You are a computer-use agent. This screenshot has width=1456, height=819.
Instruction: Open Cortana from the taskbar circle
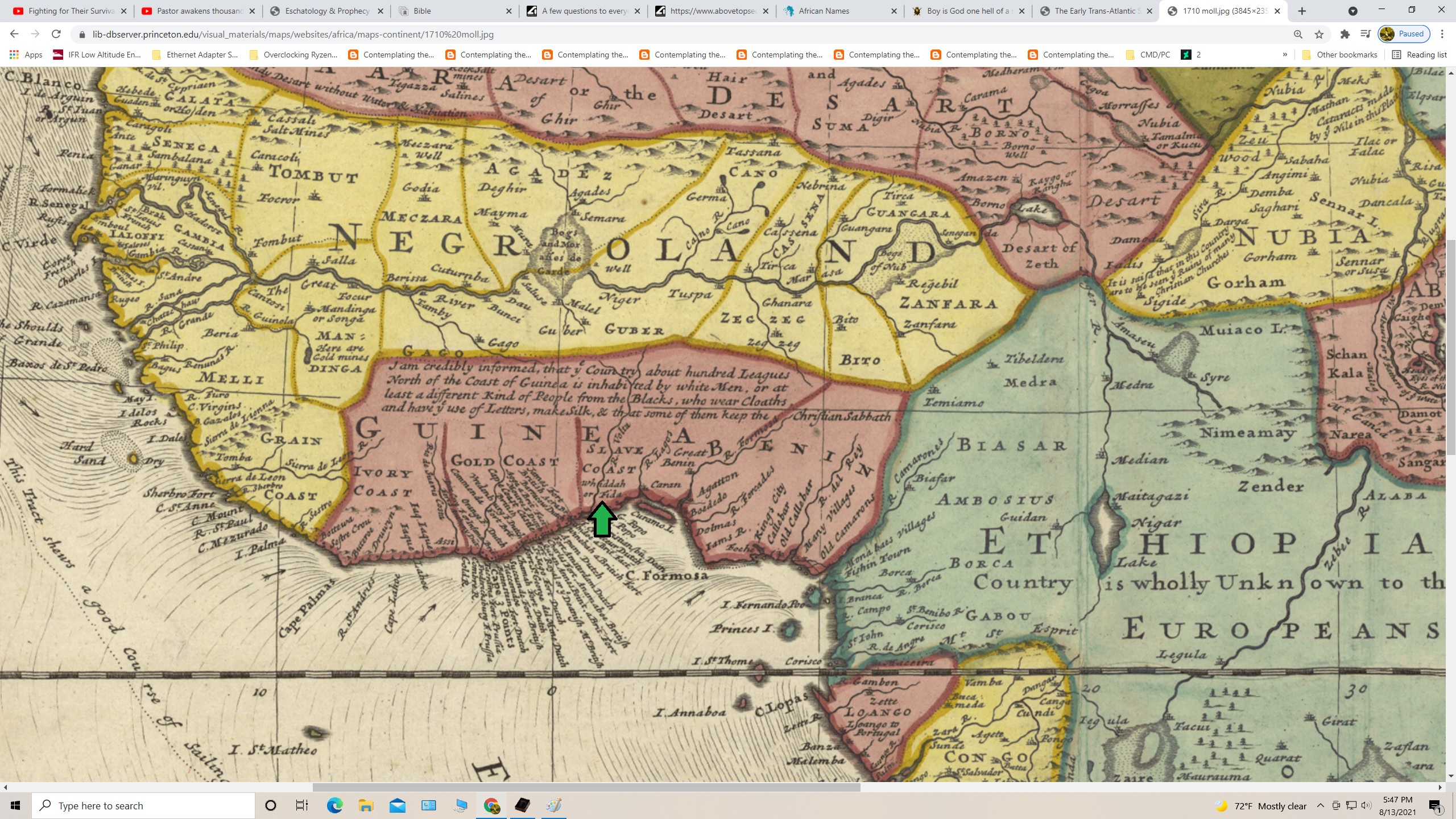pos(271,805)
